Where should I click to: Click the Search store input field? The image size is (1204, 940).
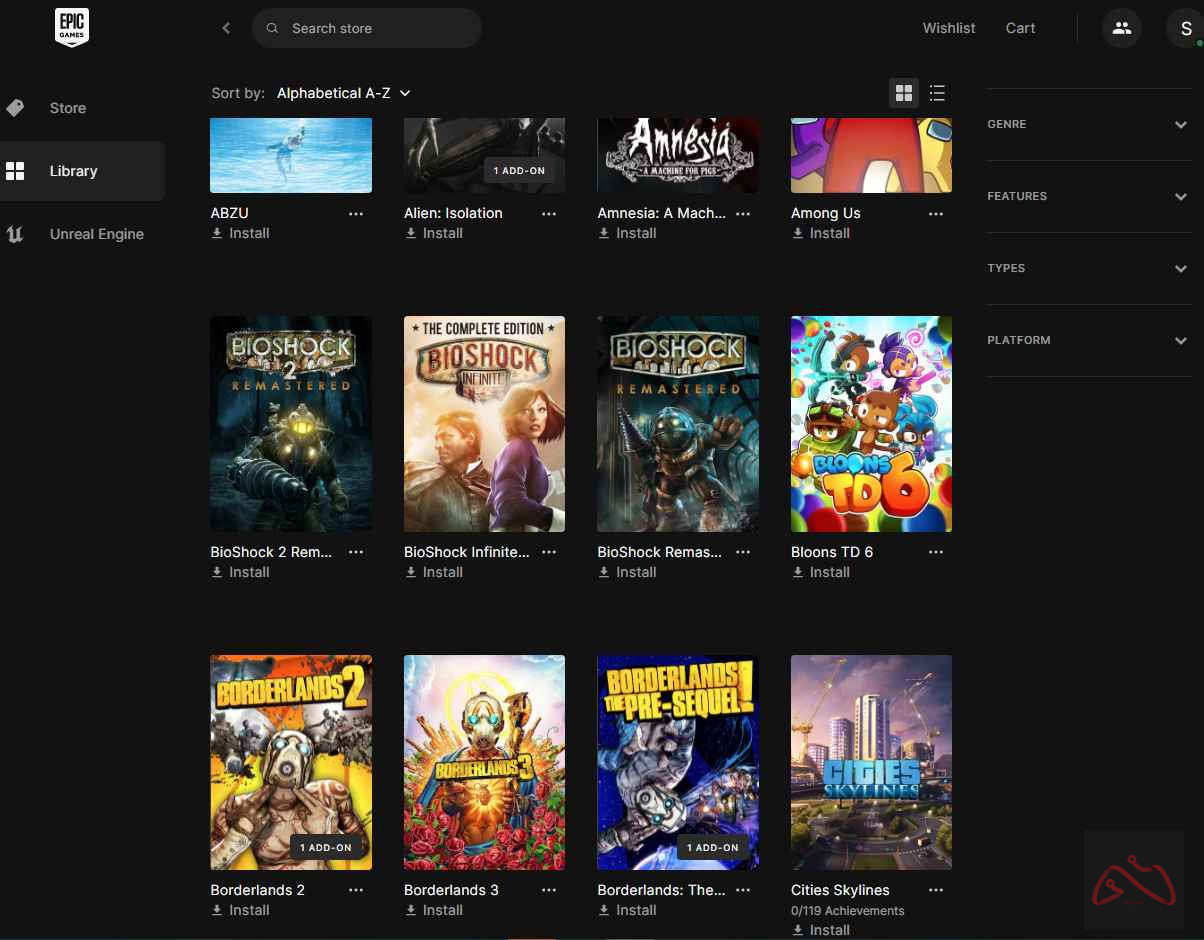tap(367, 28)
